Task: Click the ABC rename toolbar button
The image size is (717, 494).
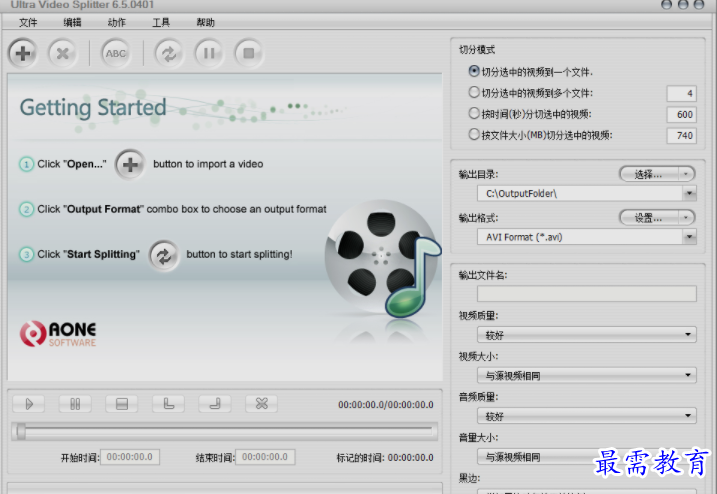Action: (116, 53)
